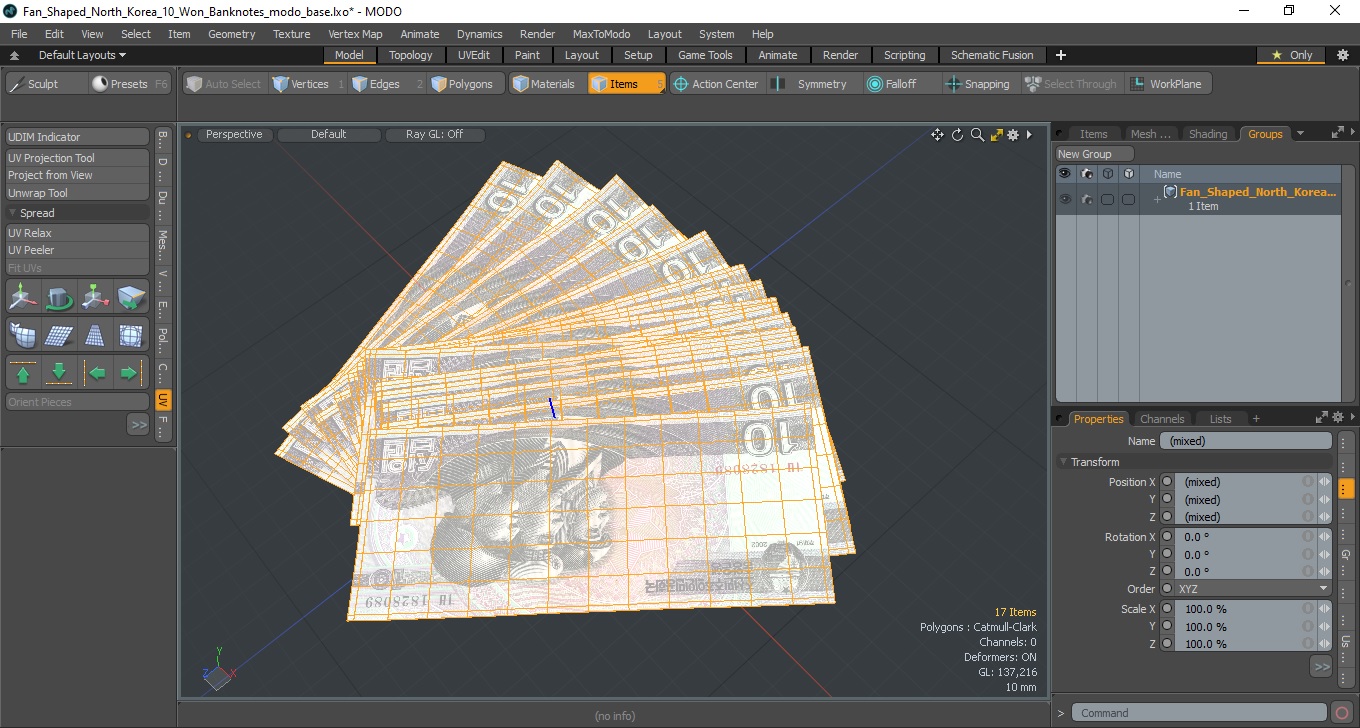Click align UVs left arrow icon
Screen dimensions: 1360x728
(x=96, y=373)
